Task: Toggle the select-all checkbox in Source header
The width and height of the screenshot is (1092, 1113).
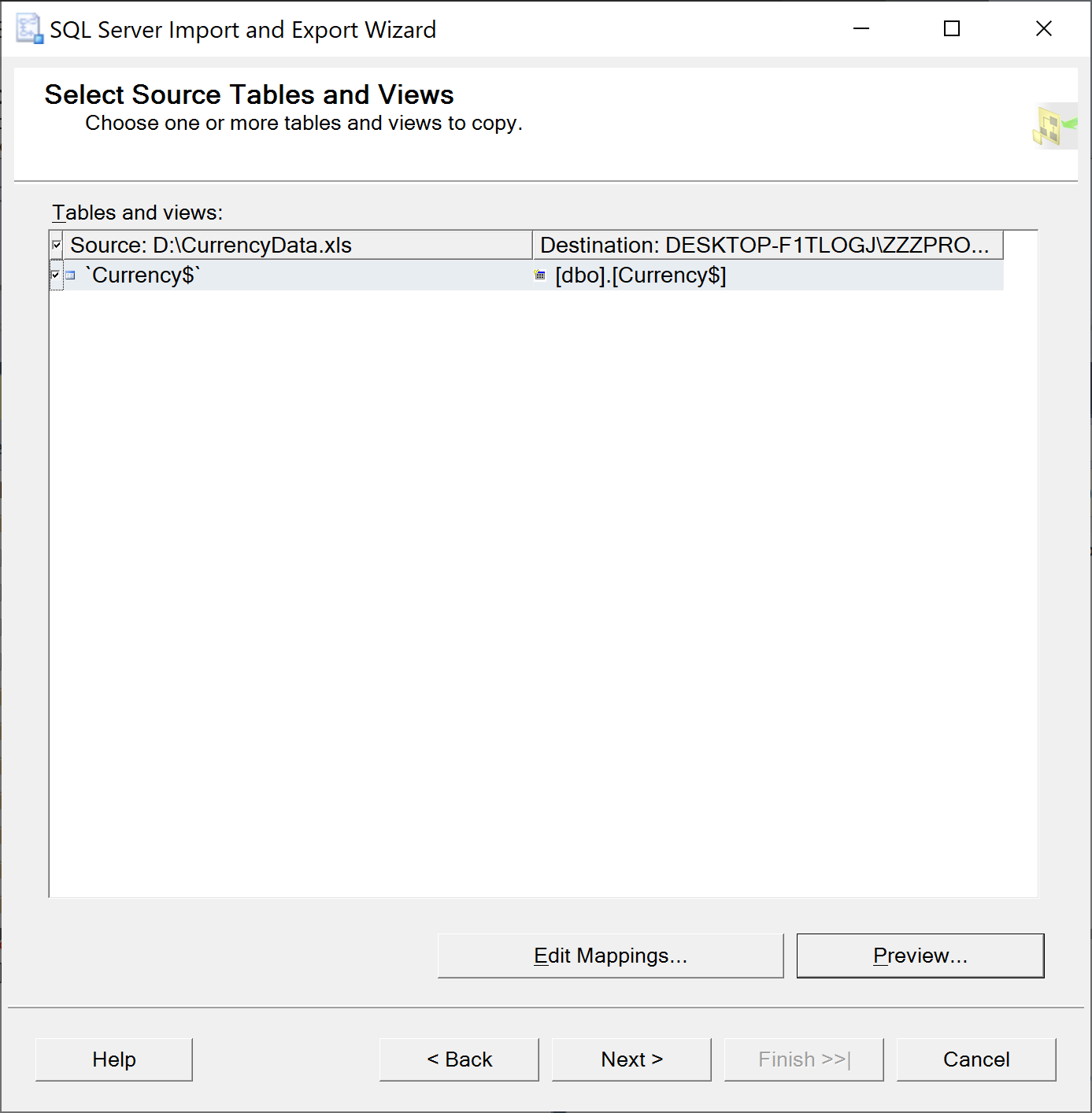Action: (x=57, y=246)
